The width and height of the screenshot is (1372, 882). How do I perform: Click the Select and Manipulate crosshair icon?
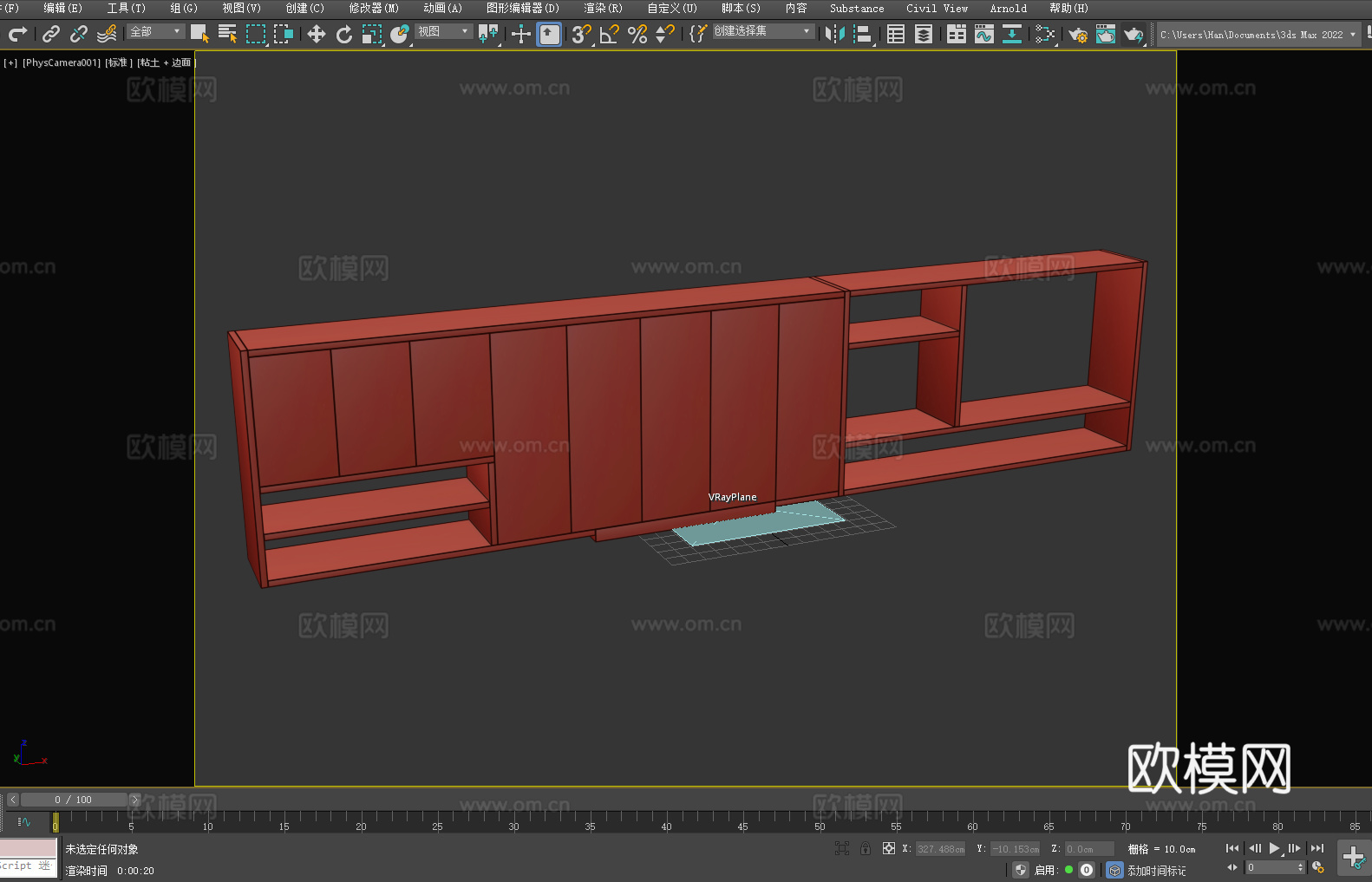tap(521, 34)
